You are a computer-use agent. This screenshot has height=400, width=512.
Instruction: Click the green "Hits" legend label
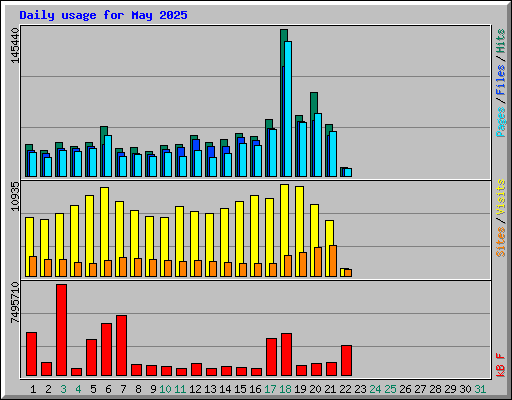501,41
